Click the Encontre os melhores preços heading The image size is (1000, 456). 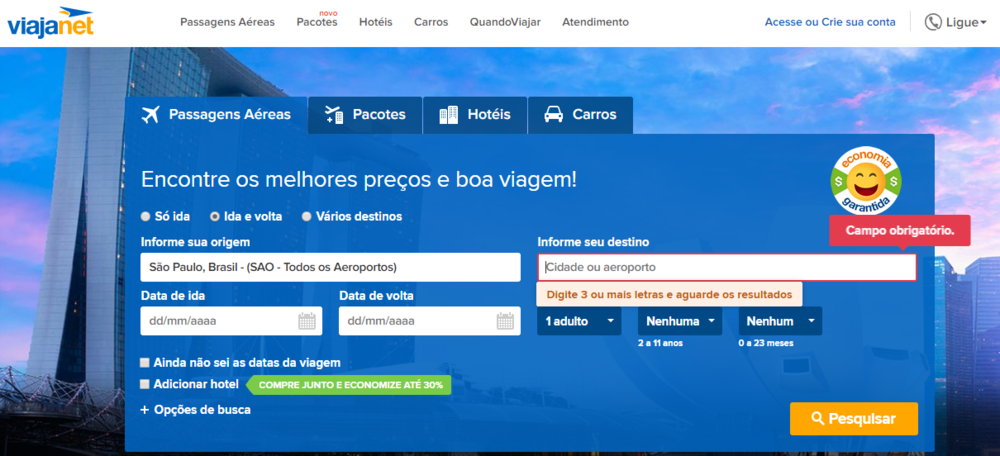pyautogui.click(x=359, y=179)
